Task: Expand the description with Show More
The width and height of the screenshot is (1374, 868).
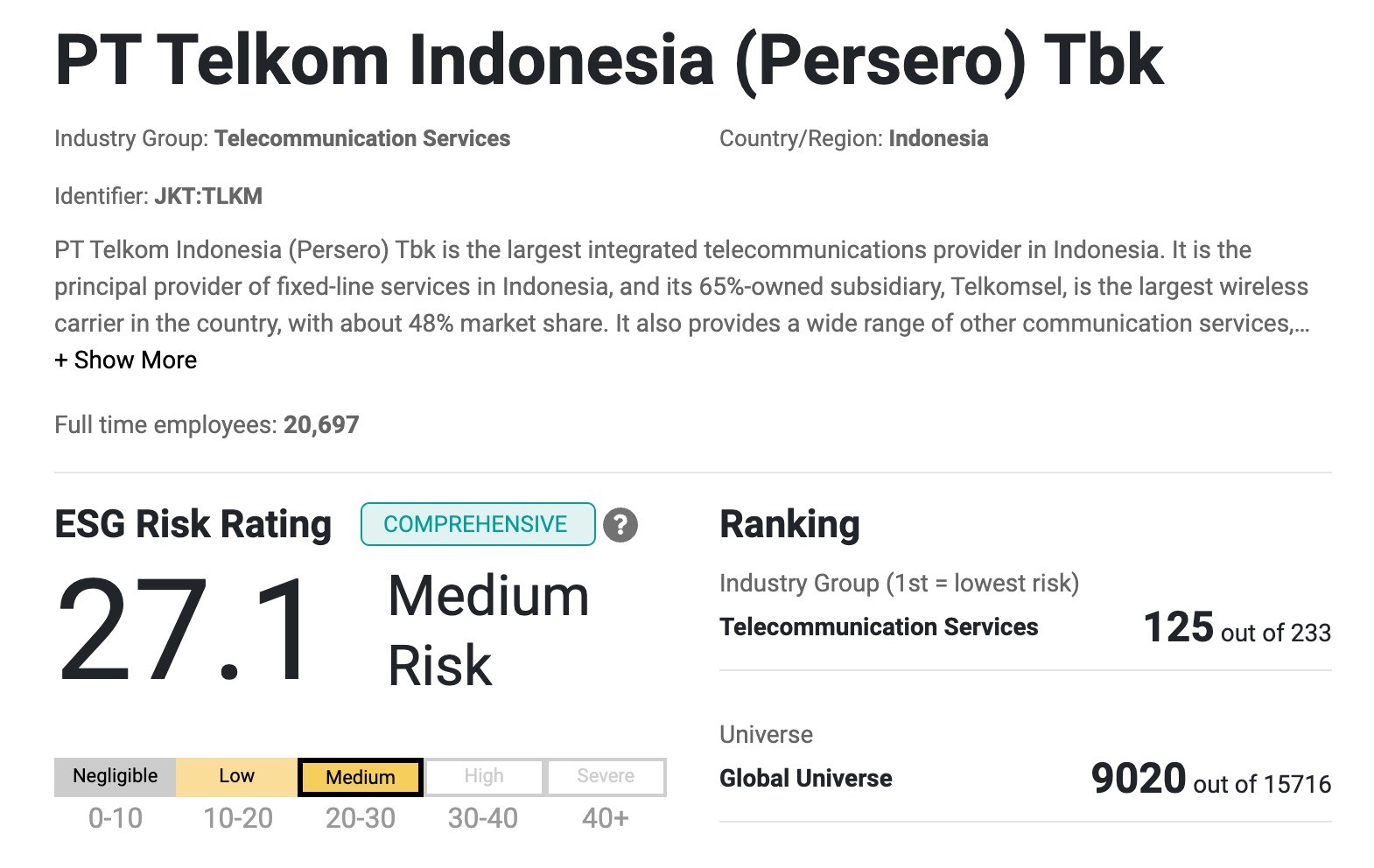Action: (125, 360)
